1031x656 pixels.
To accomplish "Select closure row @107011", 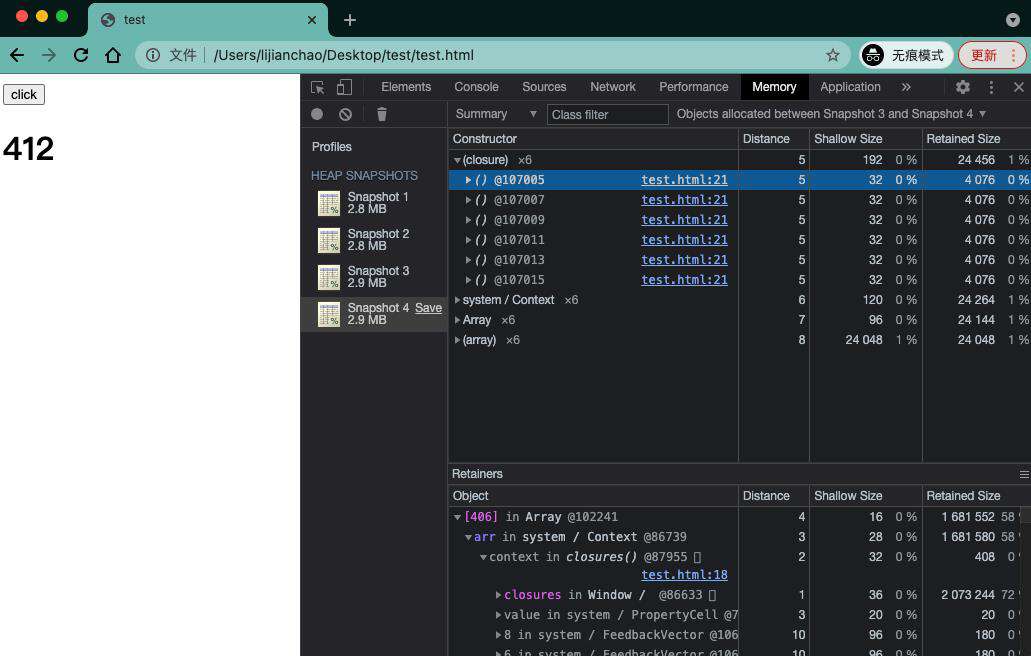I will coord(739,240).
